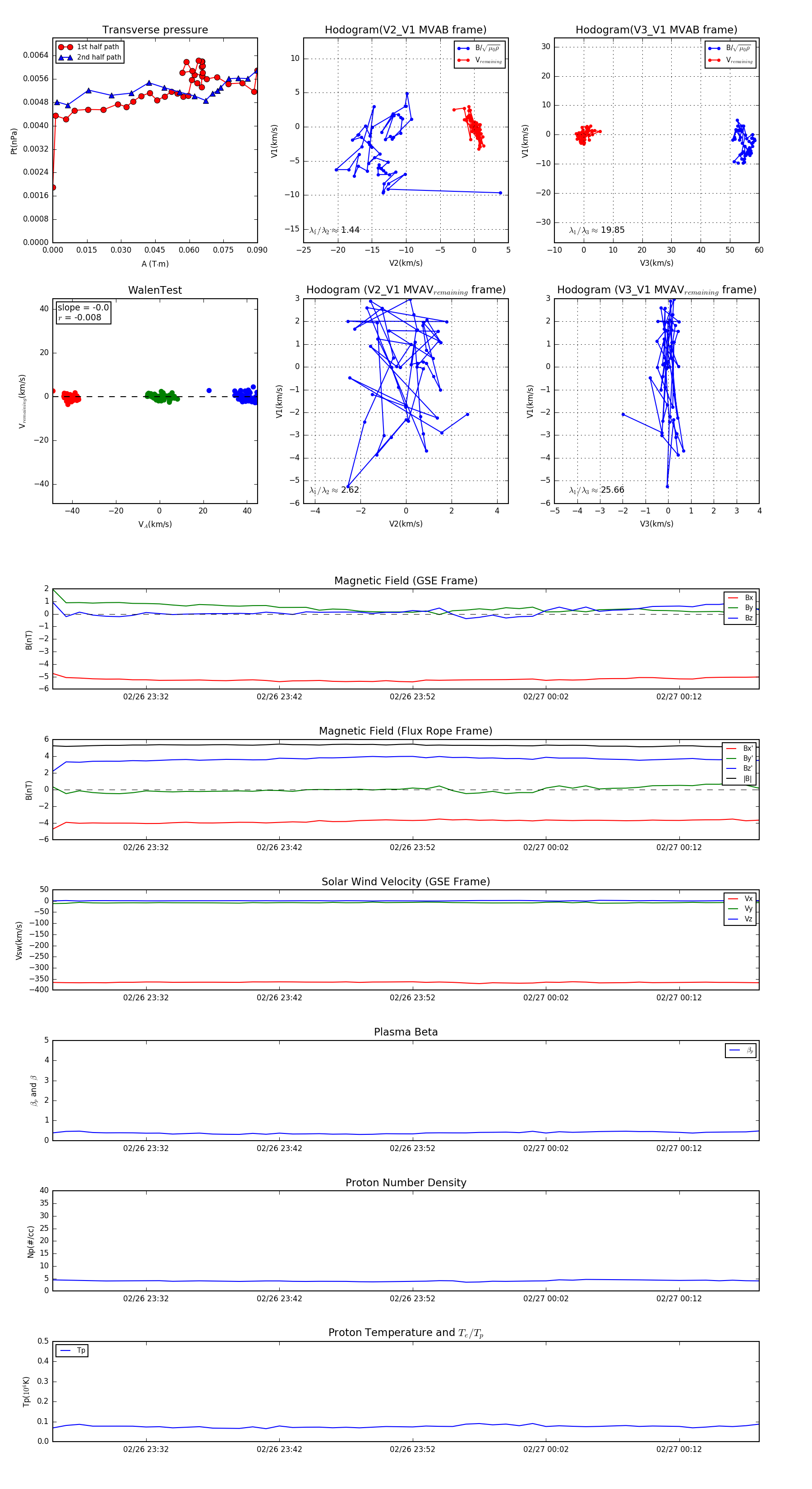Viewport: 812px width, 1489px height.
Task: Click the 'Magnetic Field (Flux Rope Frame)' title
Action: click(406, 731)
